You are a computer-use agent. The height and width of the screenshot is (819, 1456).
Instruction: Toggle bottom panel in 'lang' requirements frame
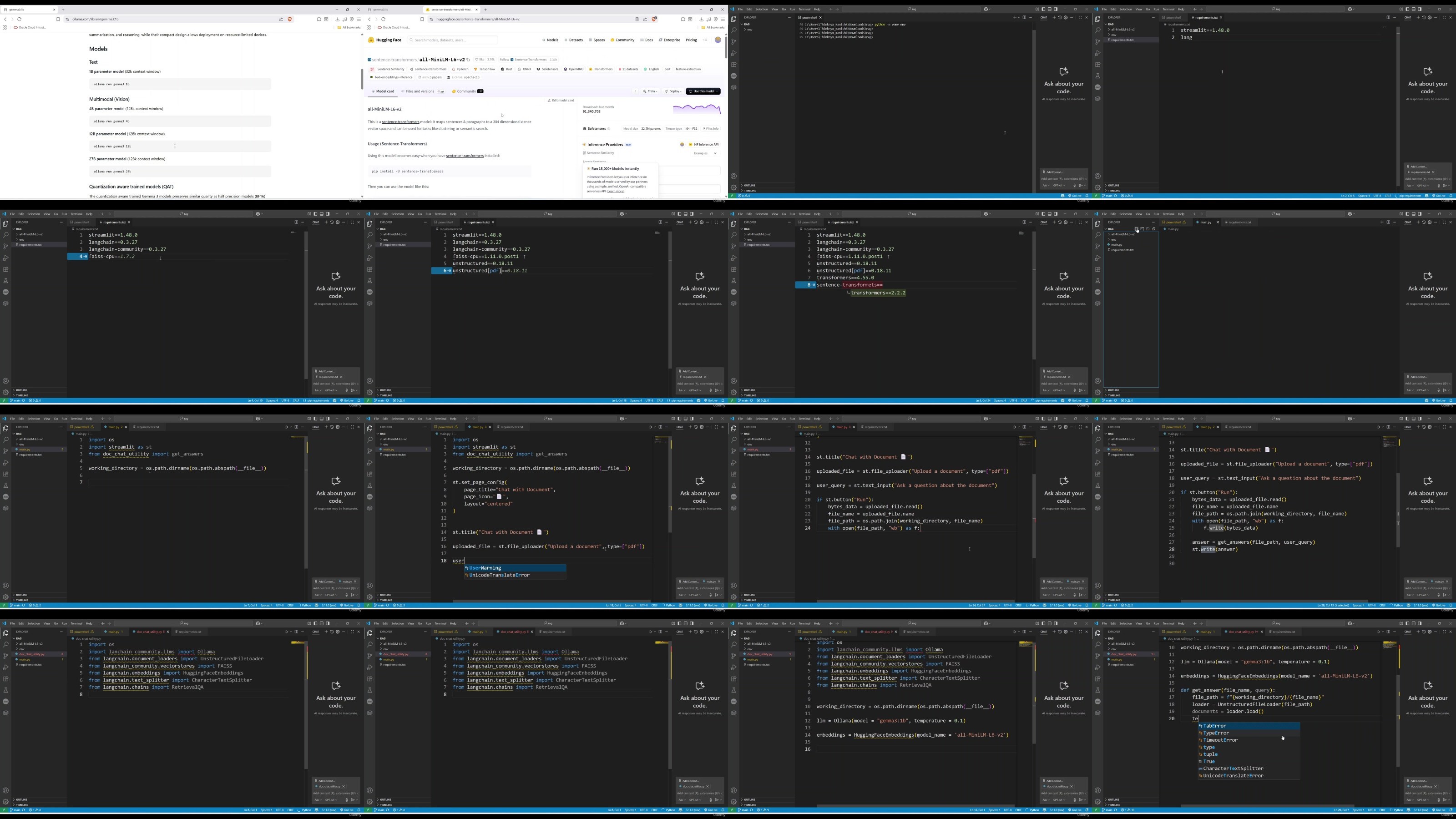pos(1414,9)
